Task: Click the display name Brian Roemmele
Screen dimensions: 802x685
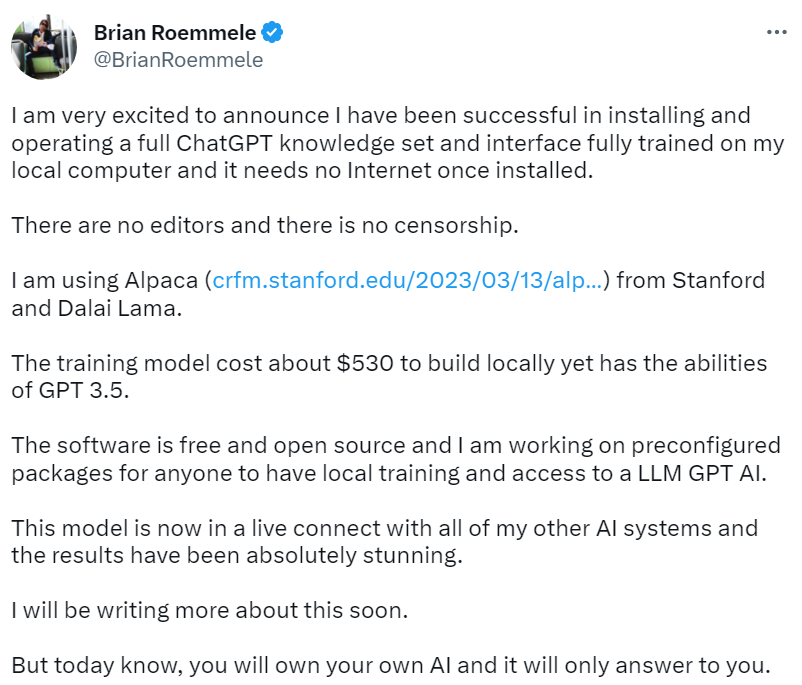Action: pos(174,33)
